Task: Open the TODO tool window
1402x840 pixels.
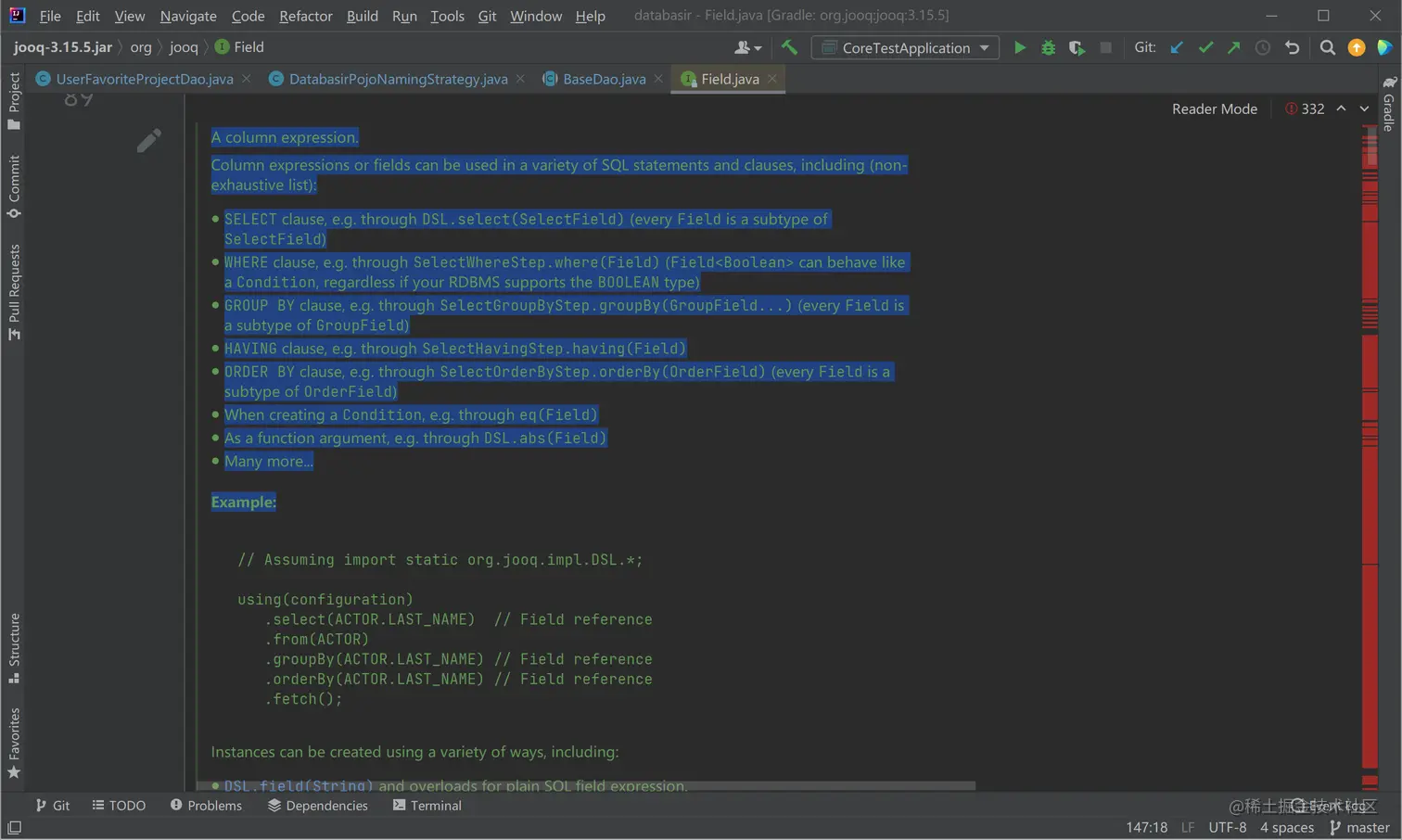Action: (119, 806)
